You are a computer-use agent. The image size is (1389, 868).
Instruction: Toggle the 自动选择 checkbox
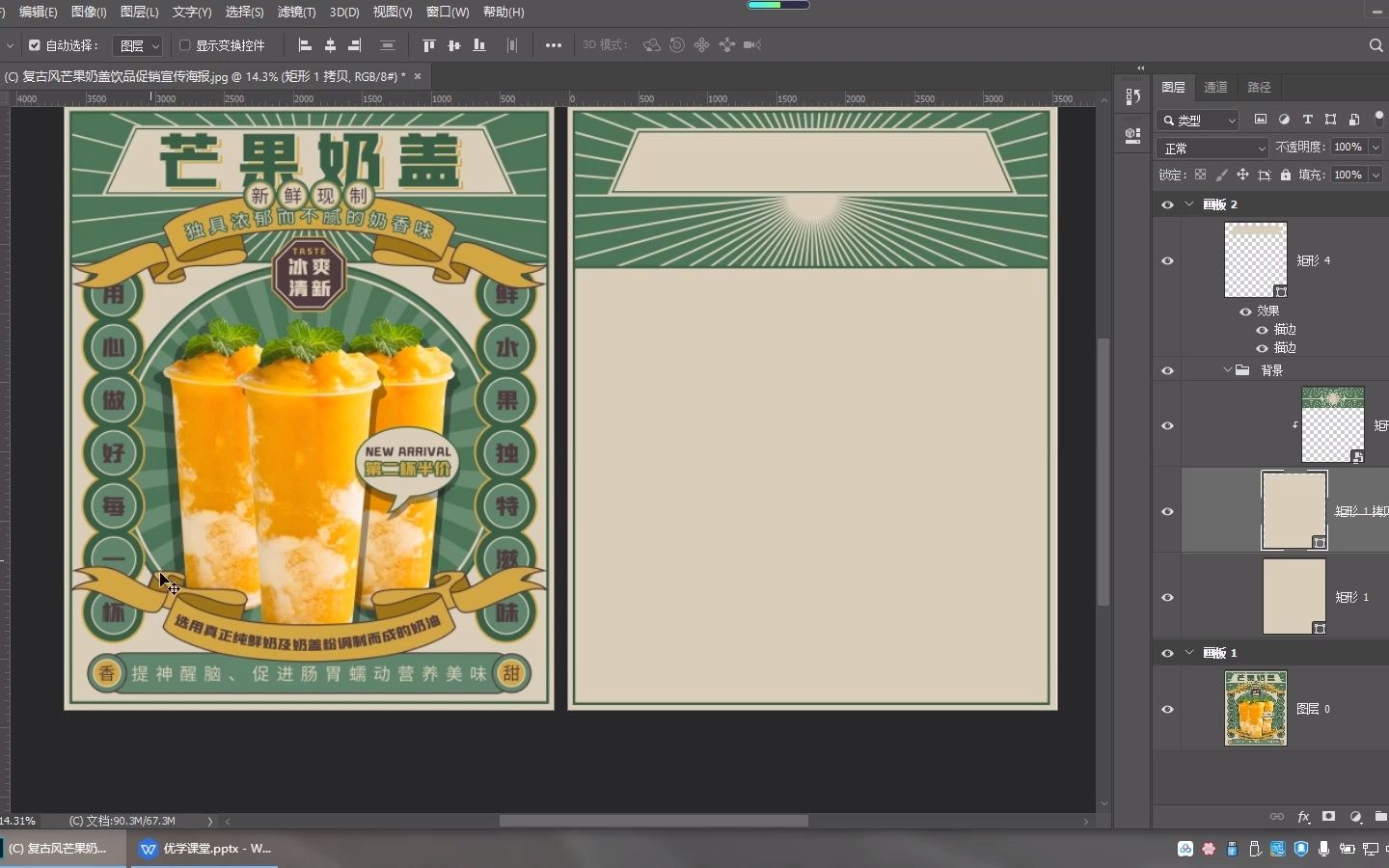[x=35, y=45]
